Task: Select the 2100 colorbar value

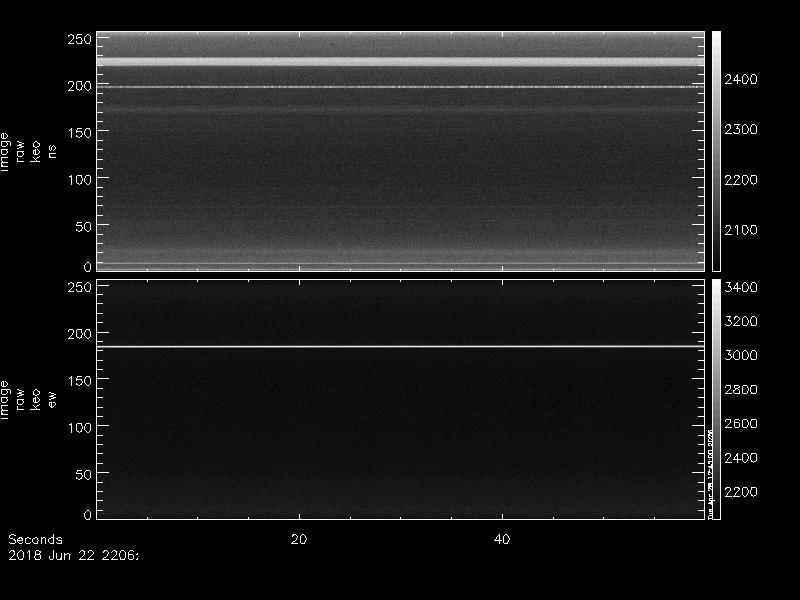Action: pos(741,230)
